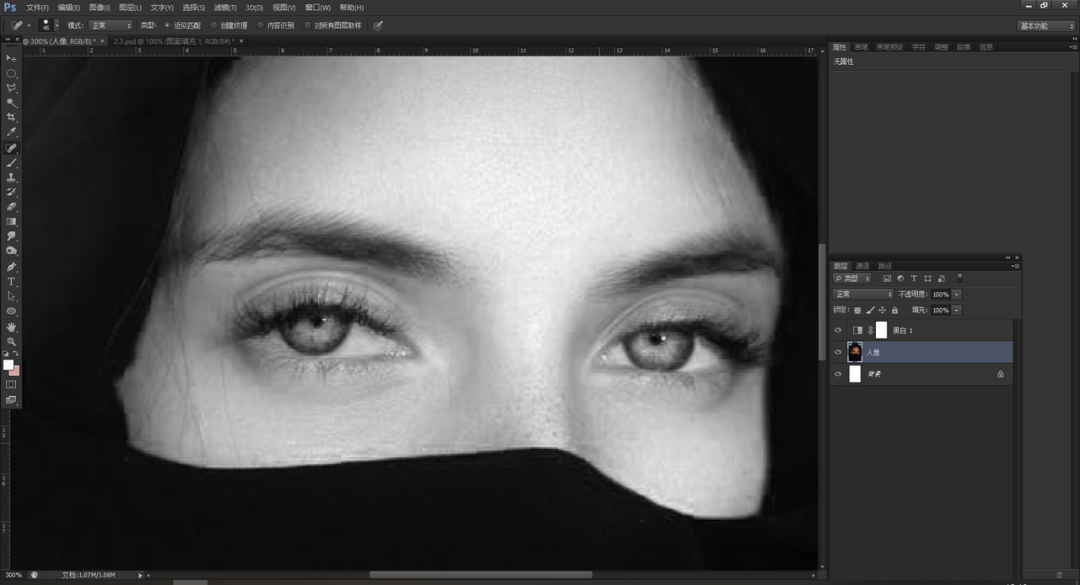Select the Clone Stamp tool
1080x585 pixels.
tap(11, 178)
